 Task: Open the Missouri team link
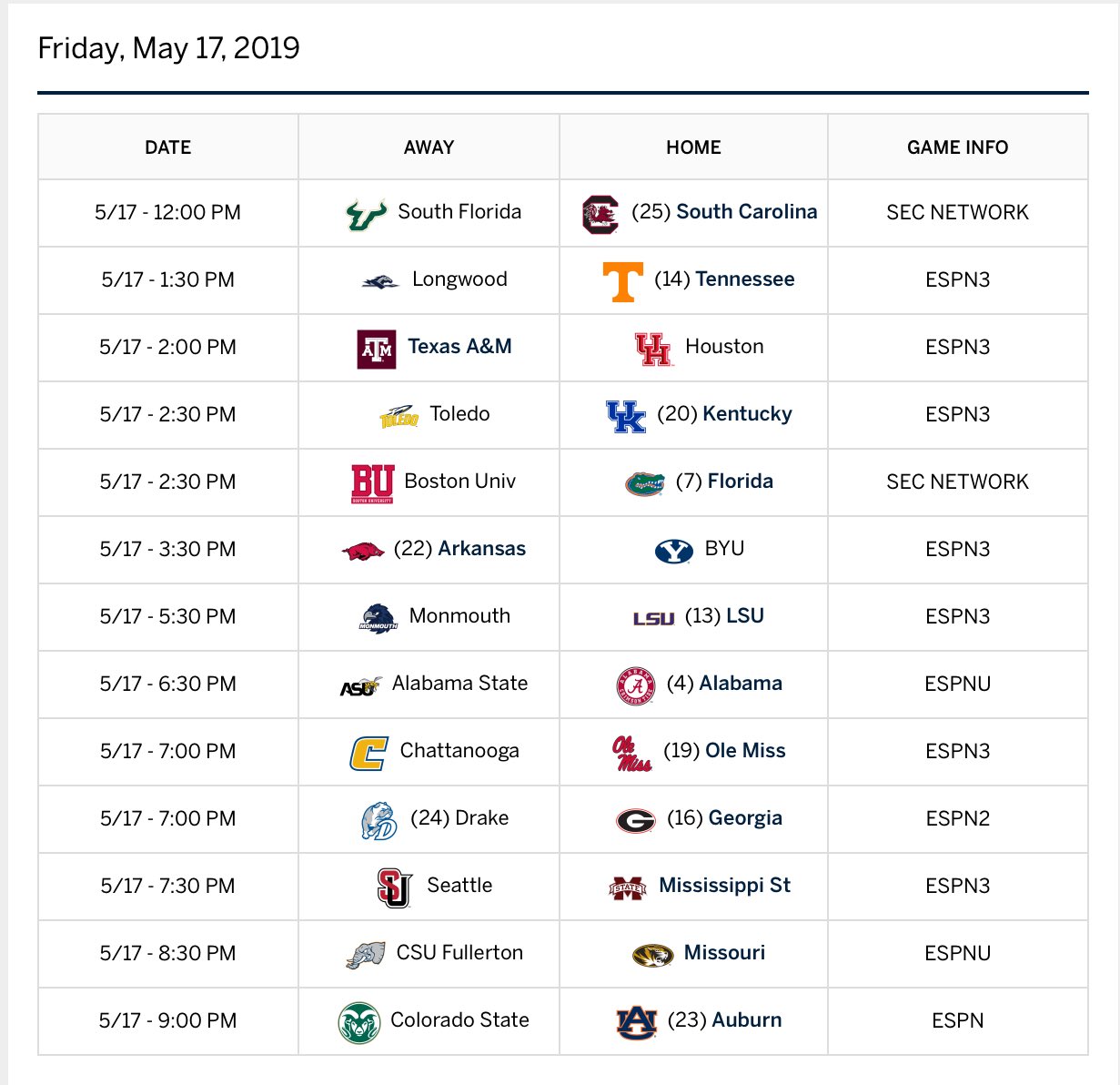point(724,953)
